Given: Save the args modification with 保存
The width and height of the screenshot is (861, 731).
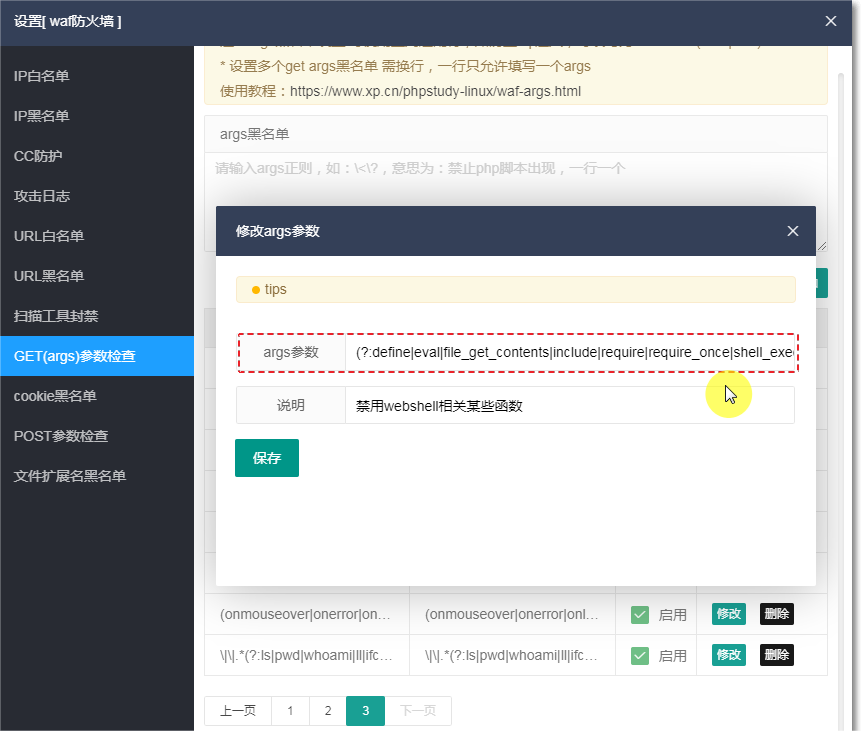Looking at the screenshot, I should (x=267, y=458).
